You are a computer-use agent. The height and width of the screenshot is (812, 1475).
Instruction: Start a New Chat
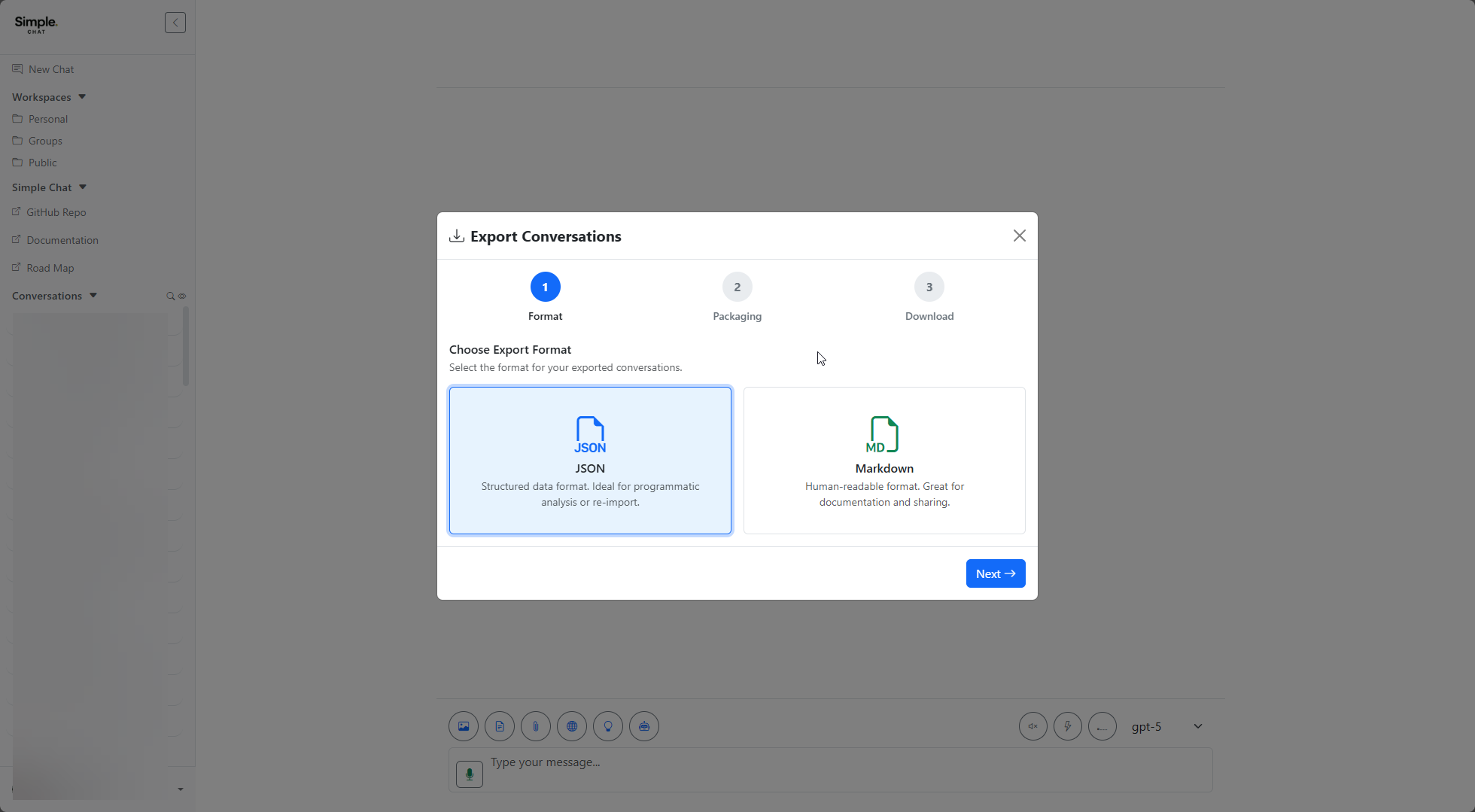[50, 68]
